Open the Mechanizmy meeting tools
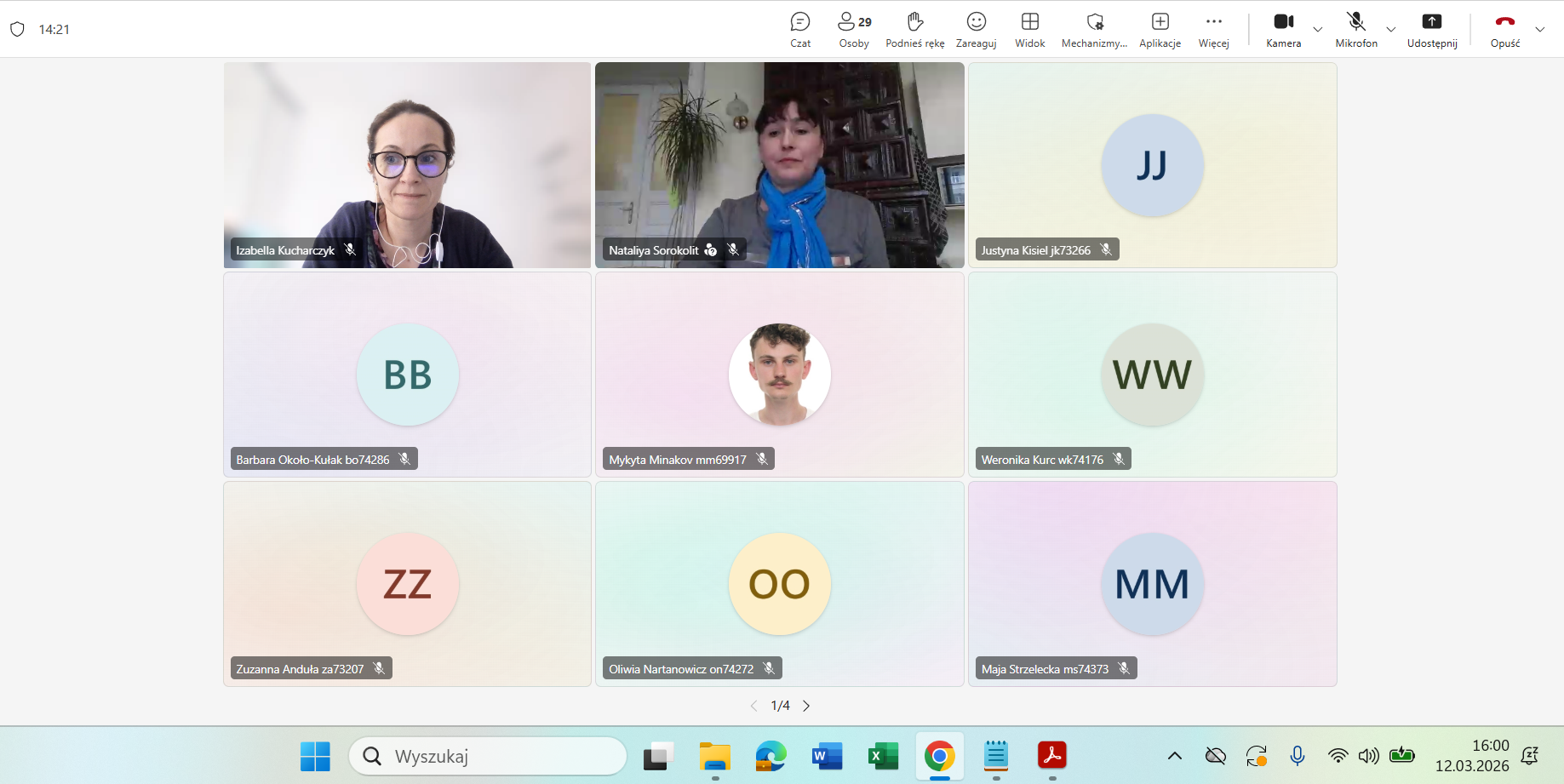 pyautogui.click(x=1094, y=30)
